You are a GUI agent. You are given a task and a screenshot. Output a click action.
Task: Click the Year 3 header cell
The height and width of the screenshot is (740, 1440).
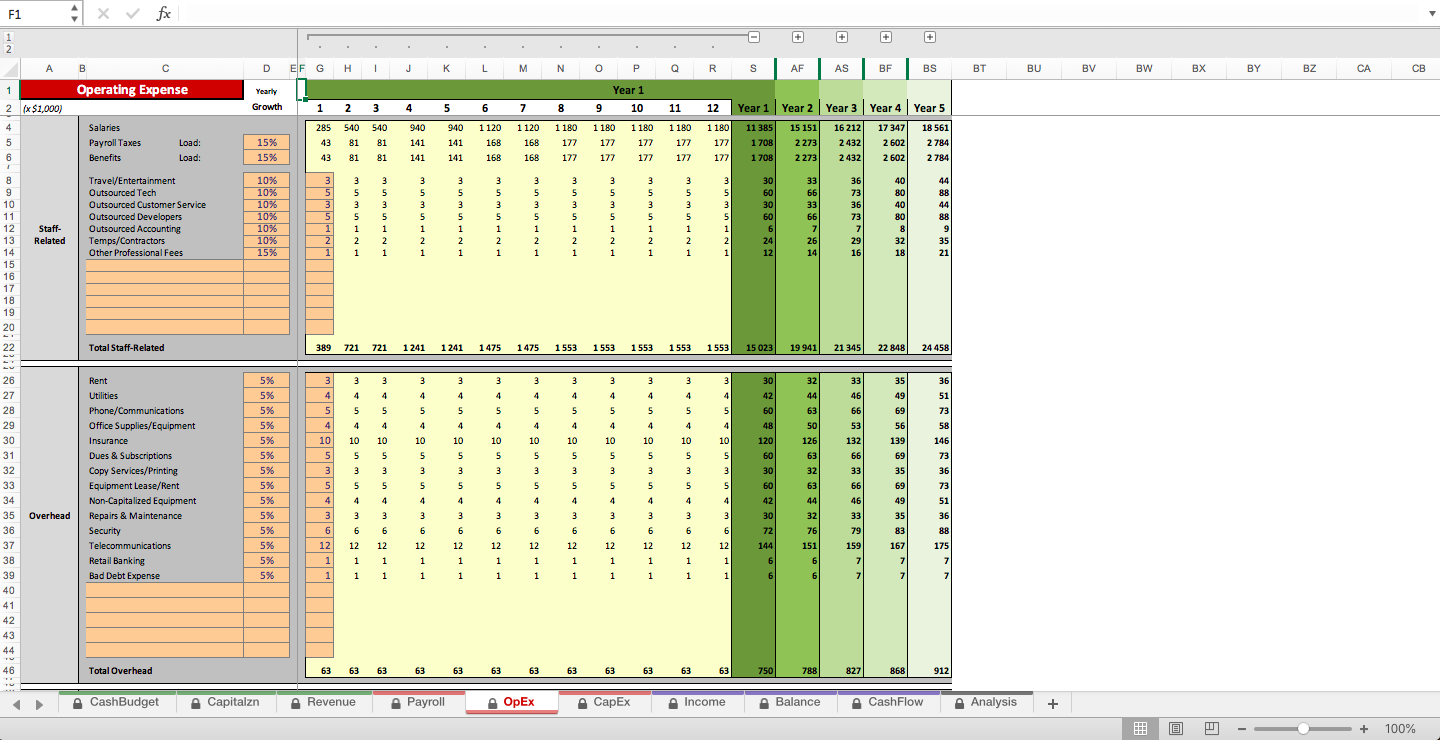click(841, 108)
